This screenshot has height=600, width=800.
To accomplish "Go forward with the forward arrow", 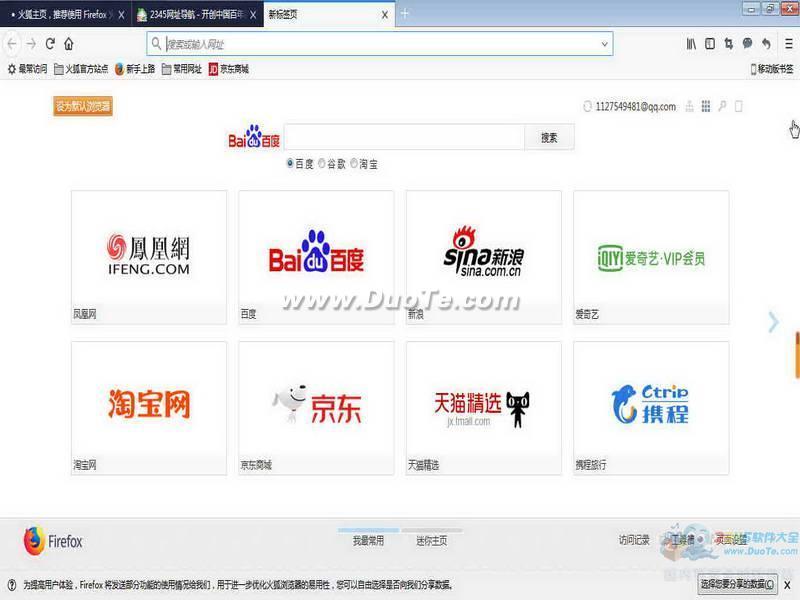I will coord(31,44).
